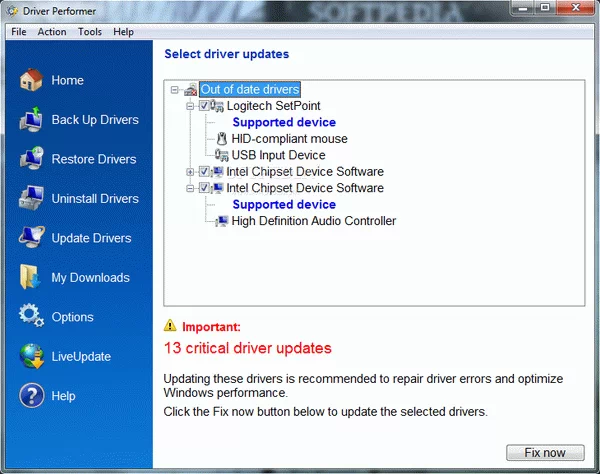The width and height of the screenshot is (600, 474).
Task: Select Supported device label above Audio Controller
Action: 284,204
